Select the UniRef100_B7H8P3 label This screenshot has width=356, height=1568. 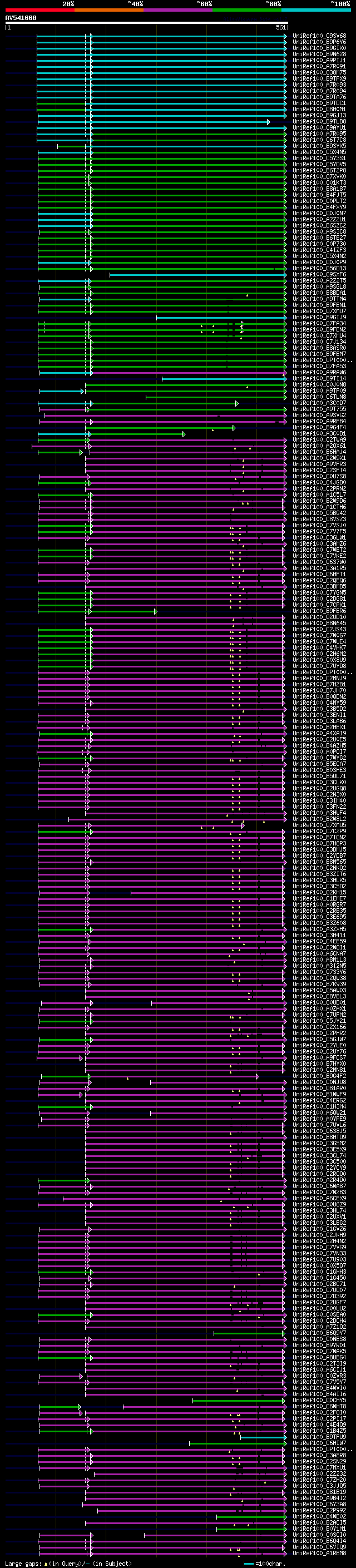[319, 843]
